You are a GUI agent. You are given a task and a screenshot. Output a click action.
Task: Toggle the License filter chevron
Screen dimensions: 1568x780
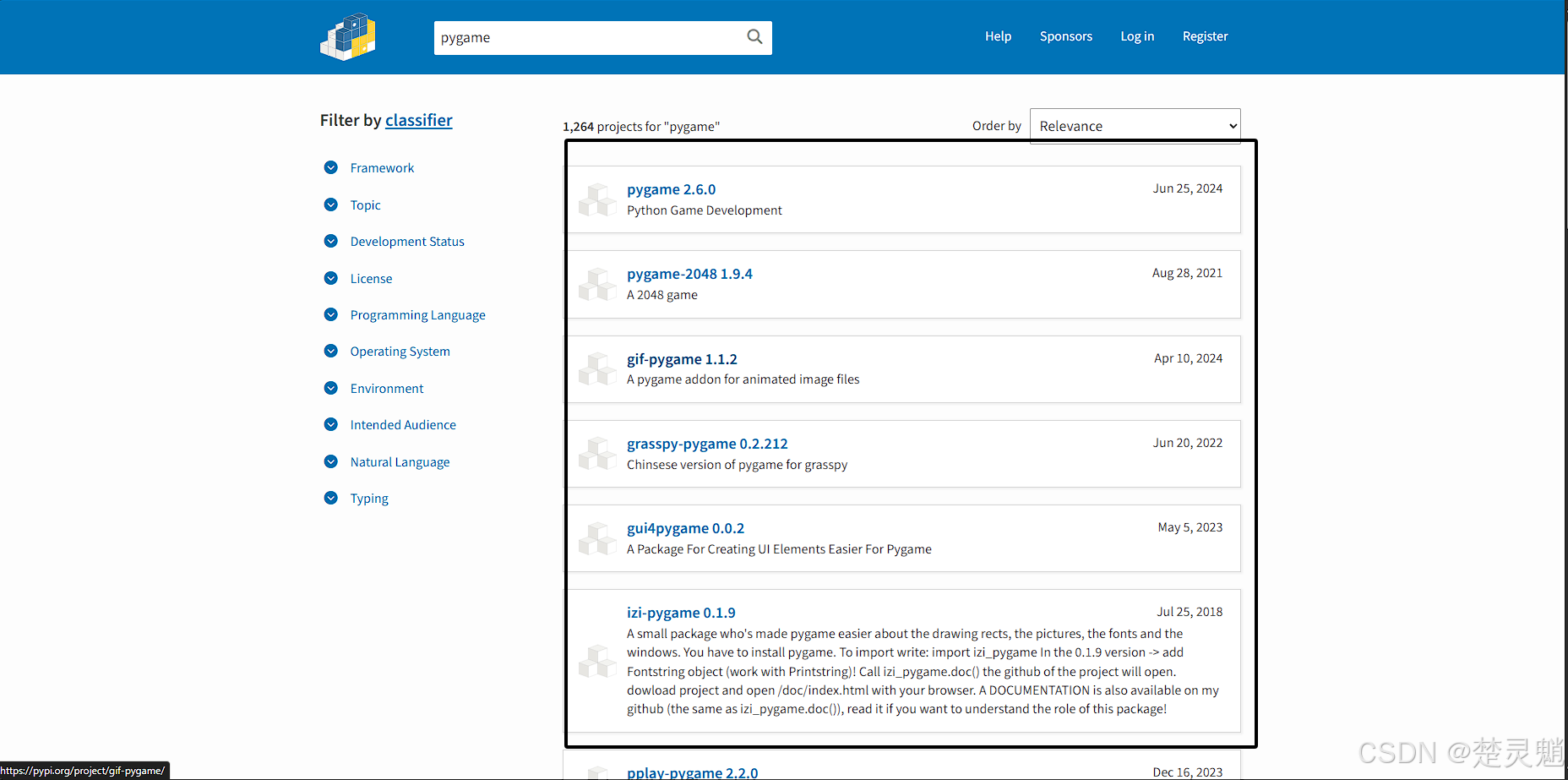pos(331,278)
